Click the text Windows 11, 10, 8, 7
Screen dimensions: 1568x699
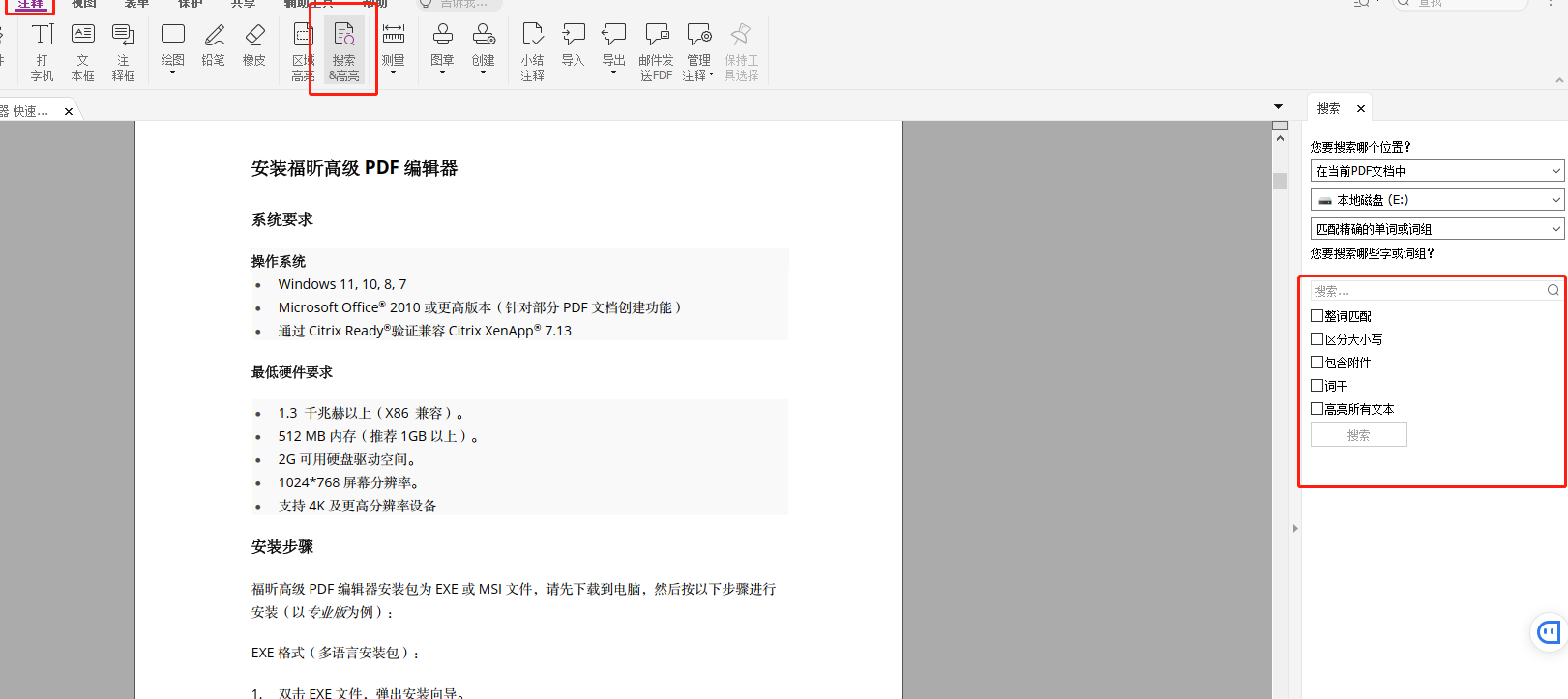coord(342,284)
